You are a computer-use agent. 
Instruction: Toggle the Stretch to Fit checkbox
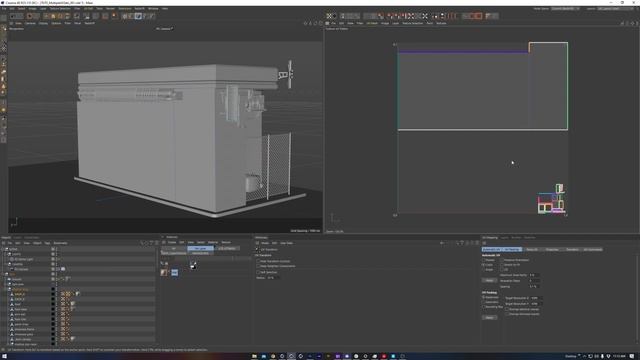point(502,265)
